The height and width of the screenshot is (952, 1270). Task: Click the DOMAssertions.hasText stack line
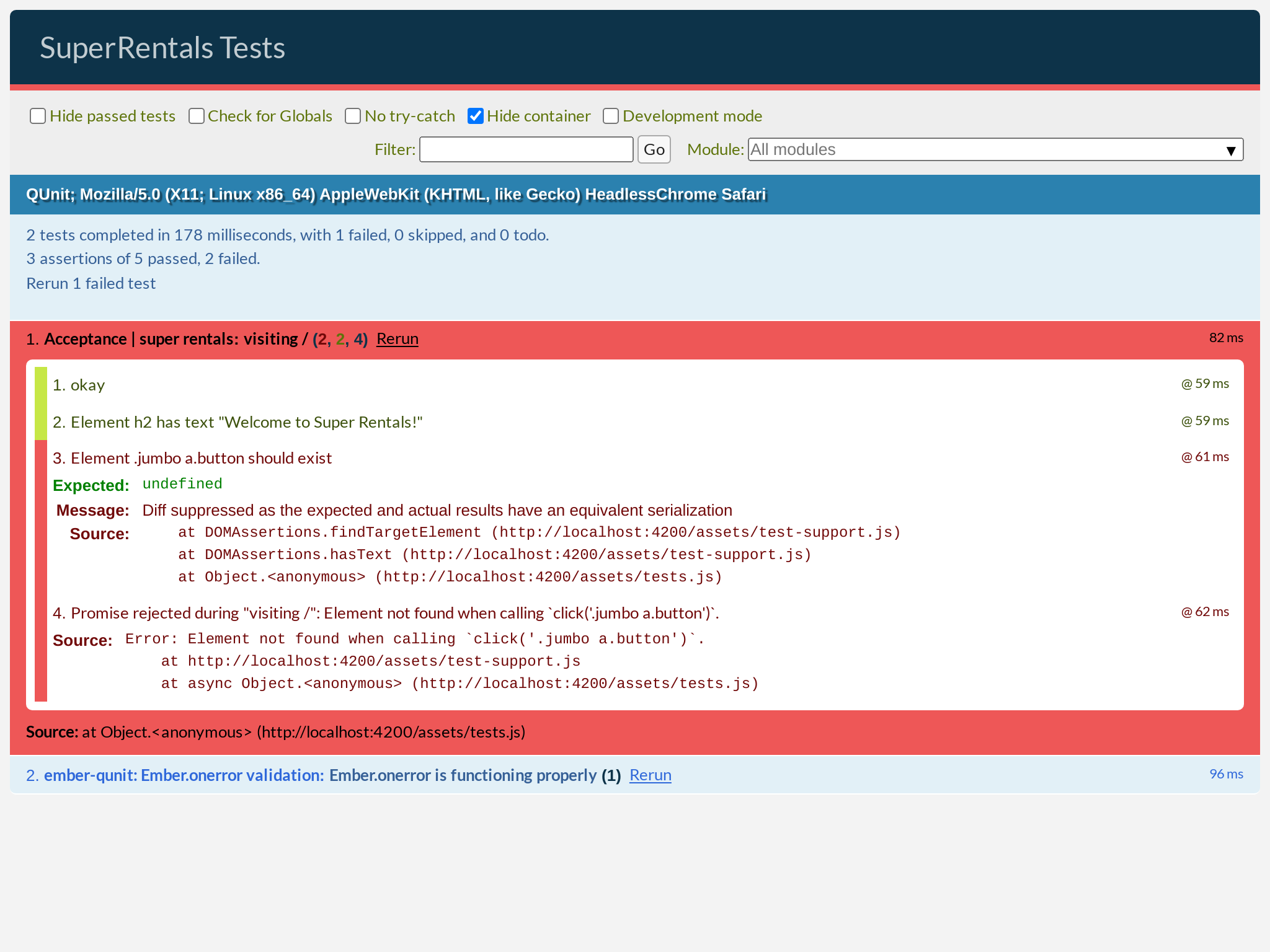pyautogui.click(x=495, y=555)
